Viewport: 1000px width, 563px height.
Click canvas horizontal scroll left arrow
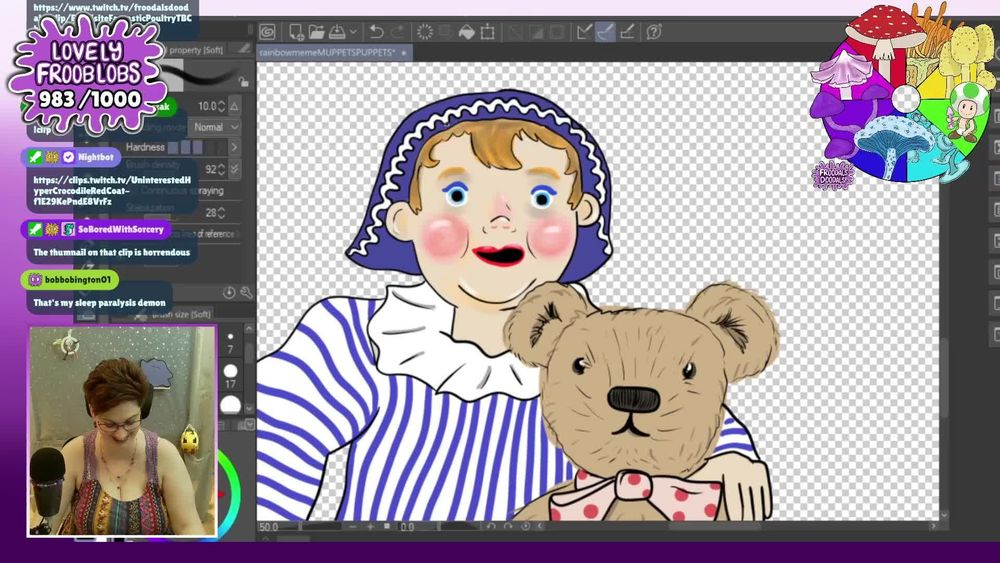[540, 527]
